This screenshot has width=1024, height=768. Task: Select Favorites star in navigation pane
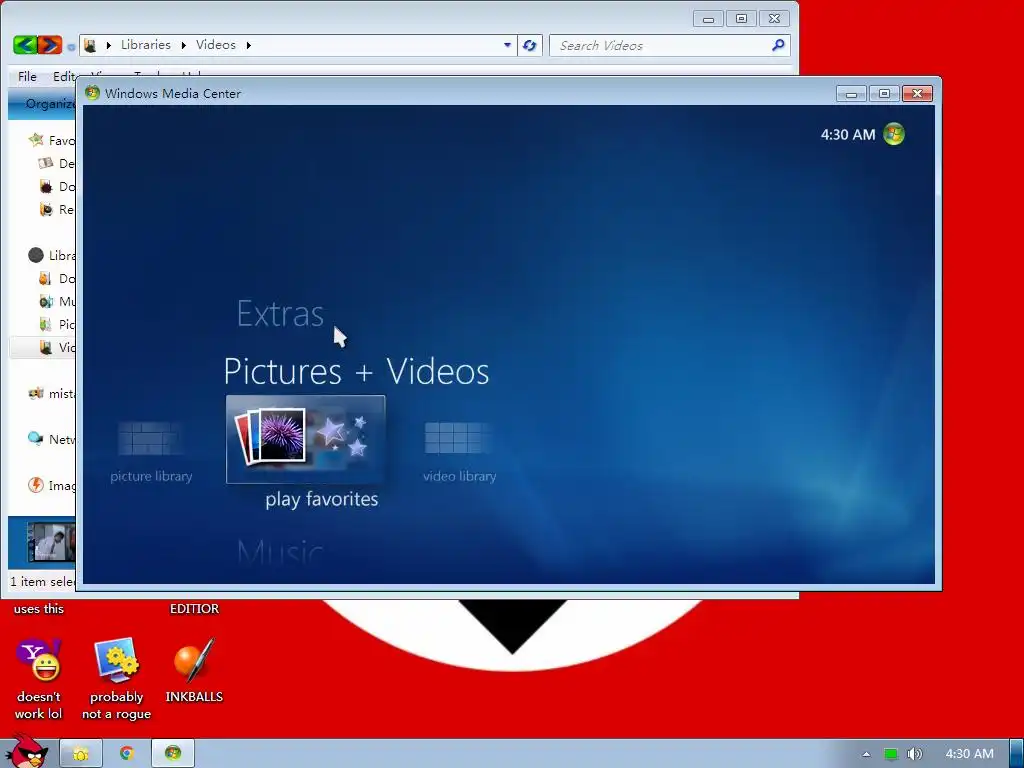(x=36, y=140)
